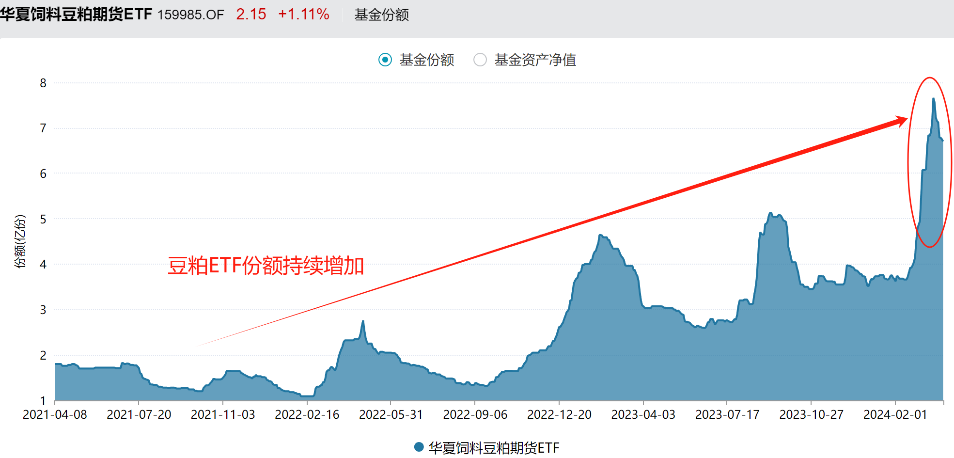This screenshot has height=458, width=954.
Task: Select the 基金份额 radio button
Action: tap(385, 60)
